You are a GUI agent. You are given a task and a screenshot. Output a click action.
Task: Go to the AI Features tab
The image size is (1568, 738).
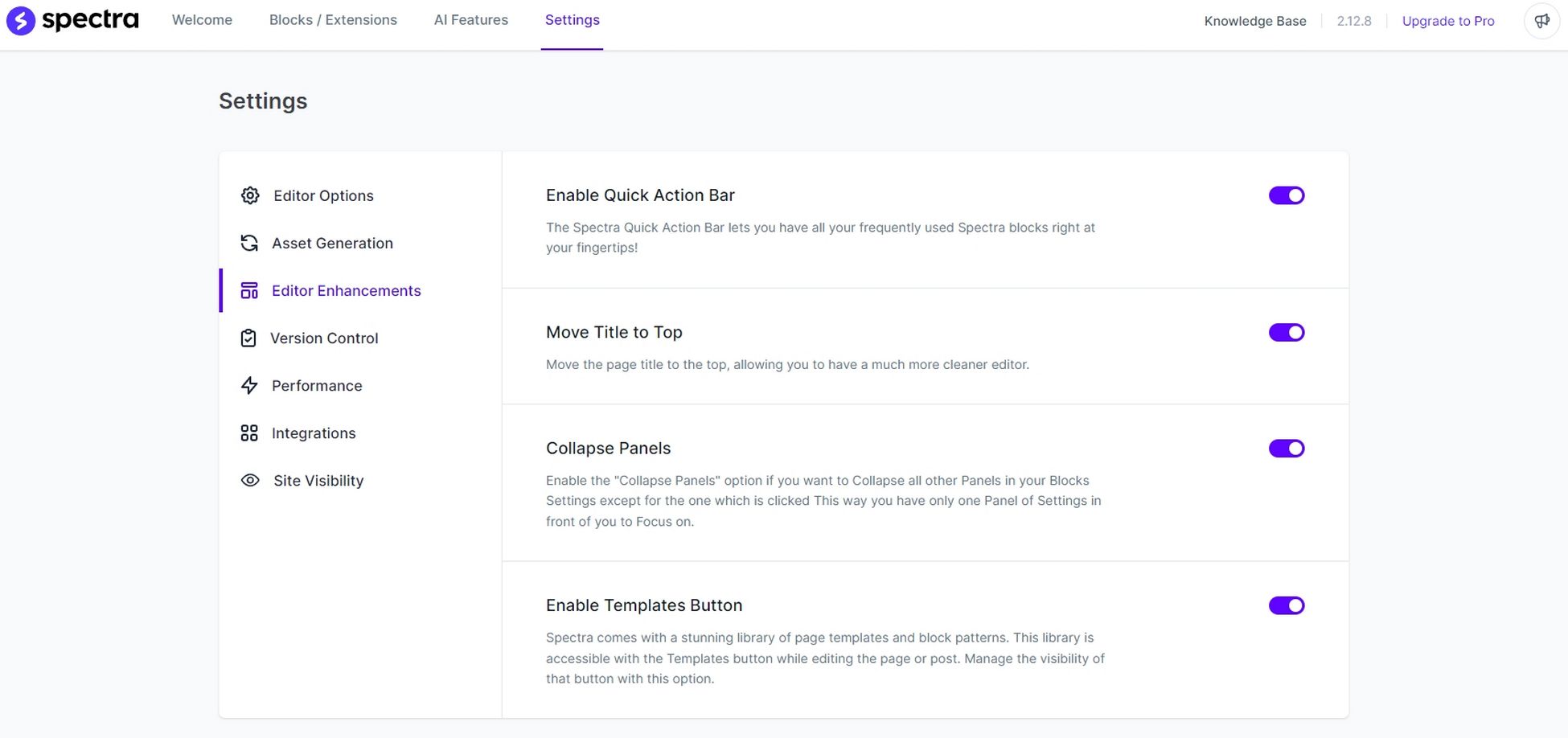click(470, 19)
